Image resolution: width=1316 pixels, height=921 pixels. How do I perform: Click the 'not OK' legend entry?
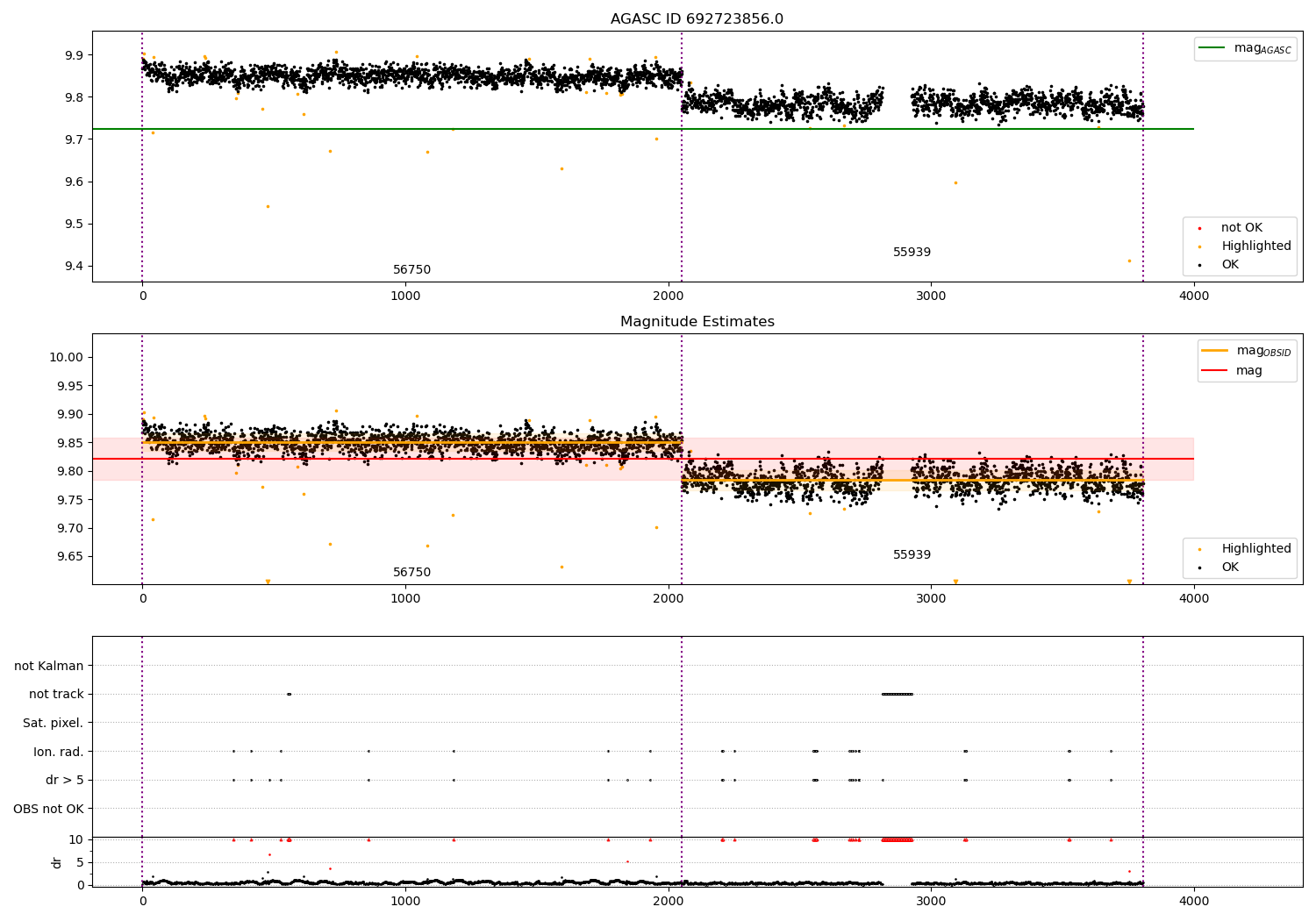tap(1241, 228)
